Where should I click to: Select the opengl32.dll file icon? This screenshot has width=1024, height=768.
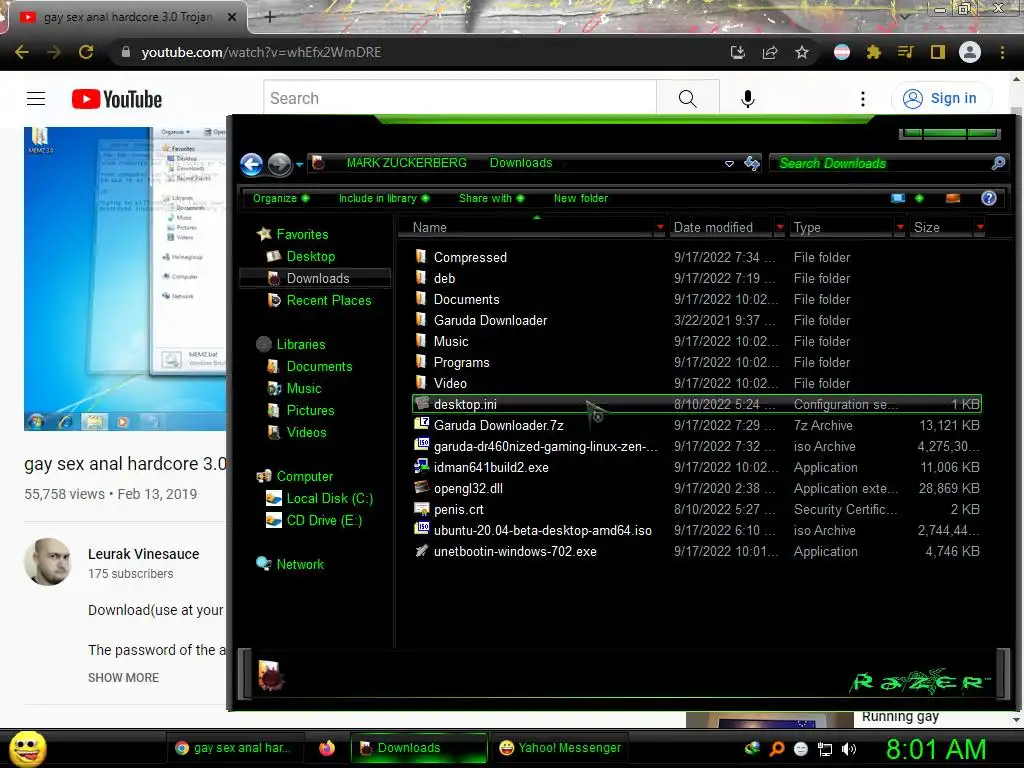pyautogui.click(x=422, y=488)
